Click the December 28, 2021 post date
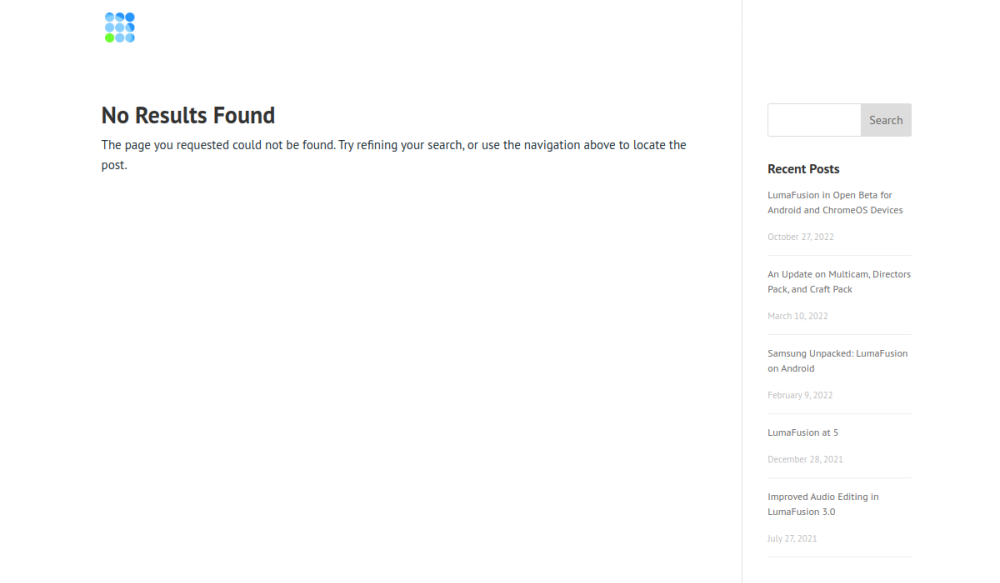This screenshot has height=583, width=1000. pyautogui.click(x=805, y=460)
